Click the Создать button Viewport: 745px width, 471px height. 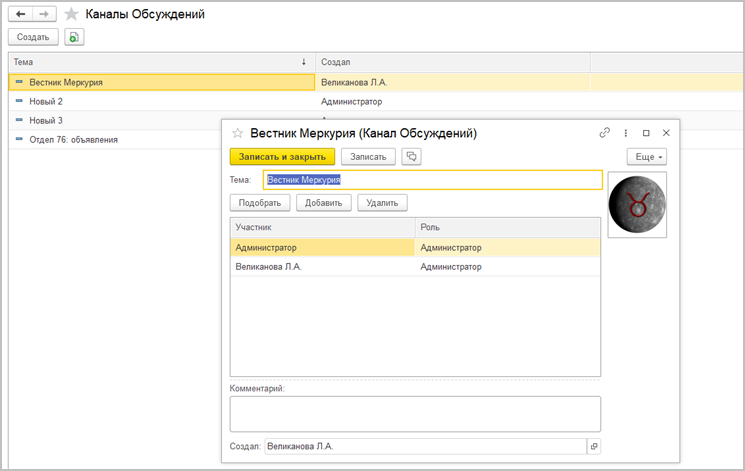[33, 37]
